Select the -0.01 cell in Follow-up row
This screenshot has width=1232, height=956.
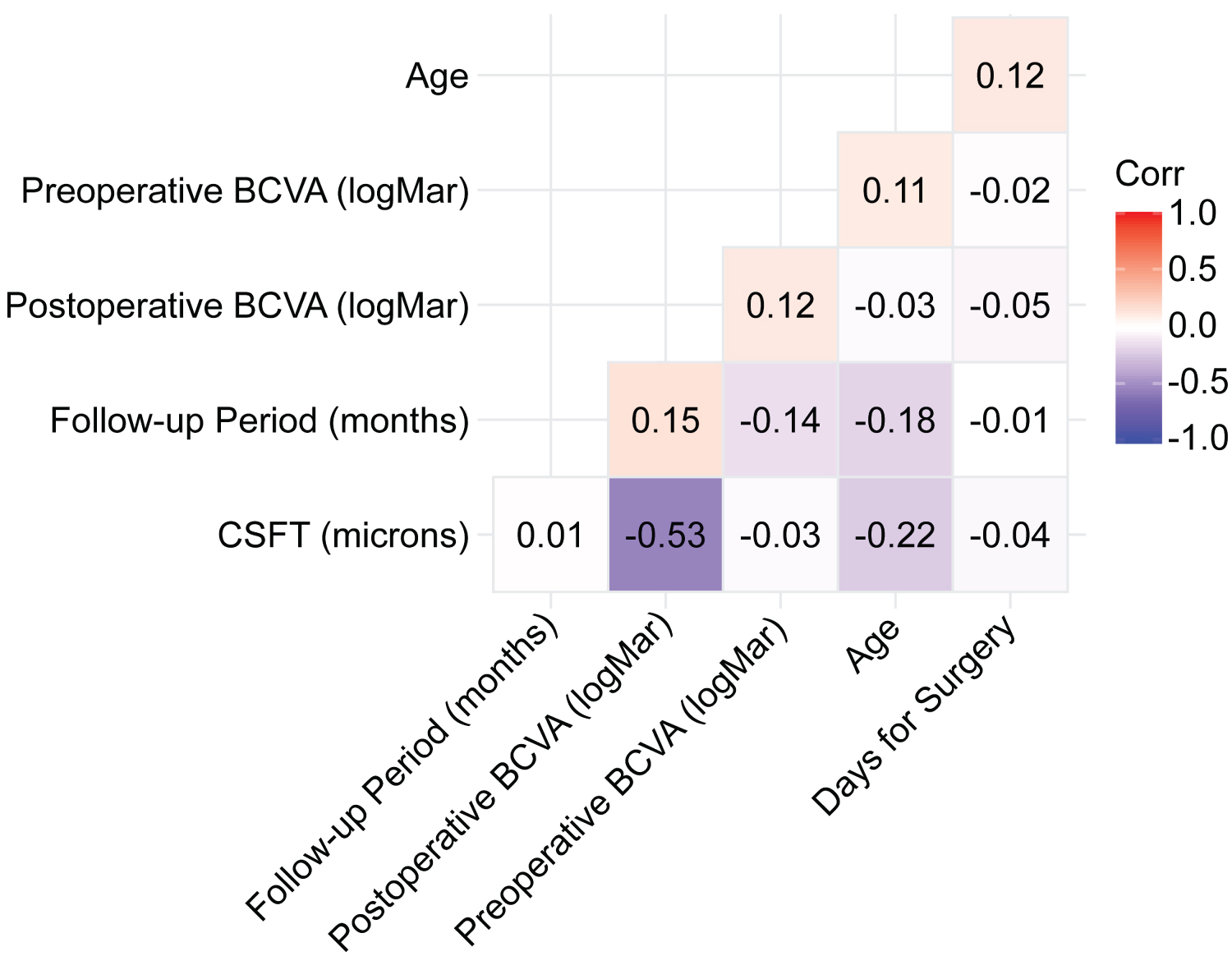tap(1010, 420)
